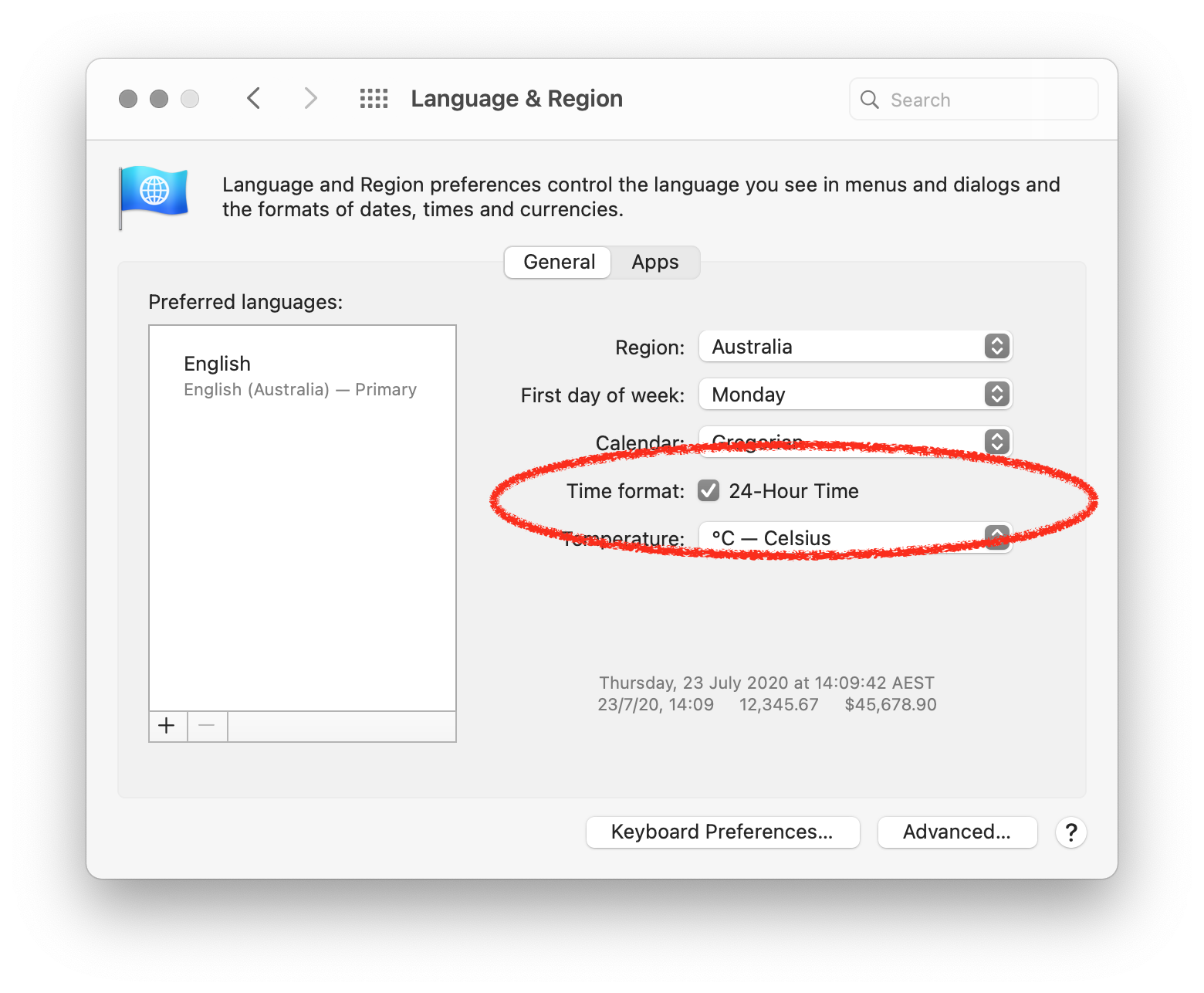Click the short date 23/7/20, 14:09
1204x993 pixels.
(x=655, y=704)
